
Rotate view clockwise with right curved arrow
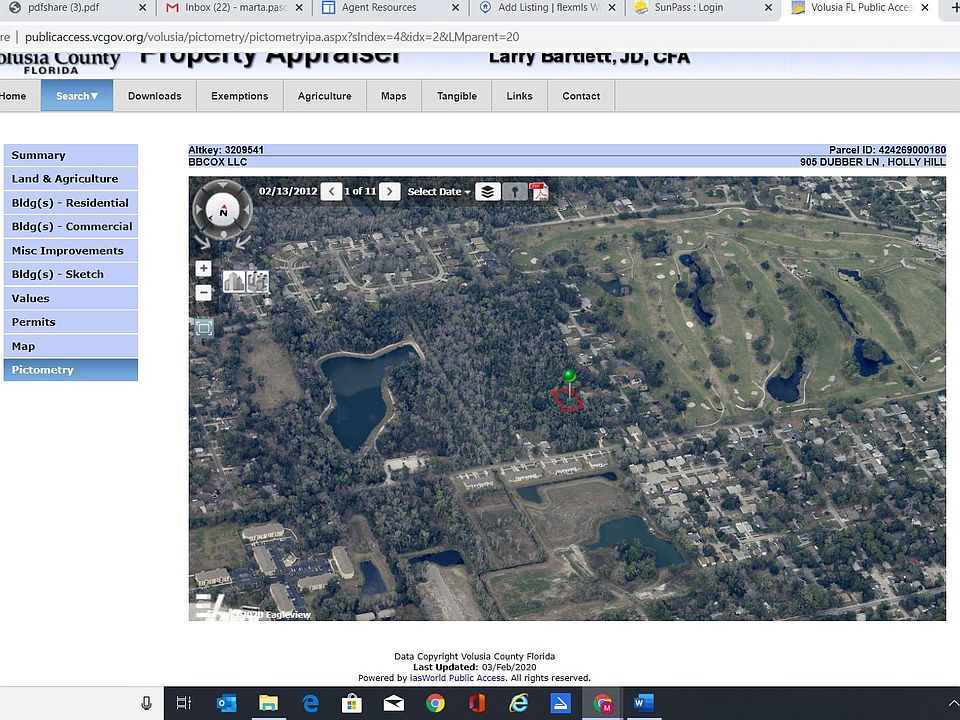click(243, 241)
